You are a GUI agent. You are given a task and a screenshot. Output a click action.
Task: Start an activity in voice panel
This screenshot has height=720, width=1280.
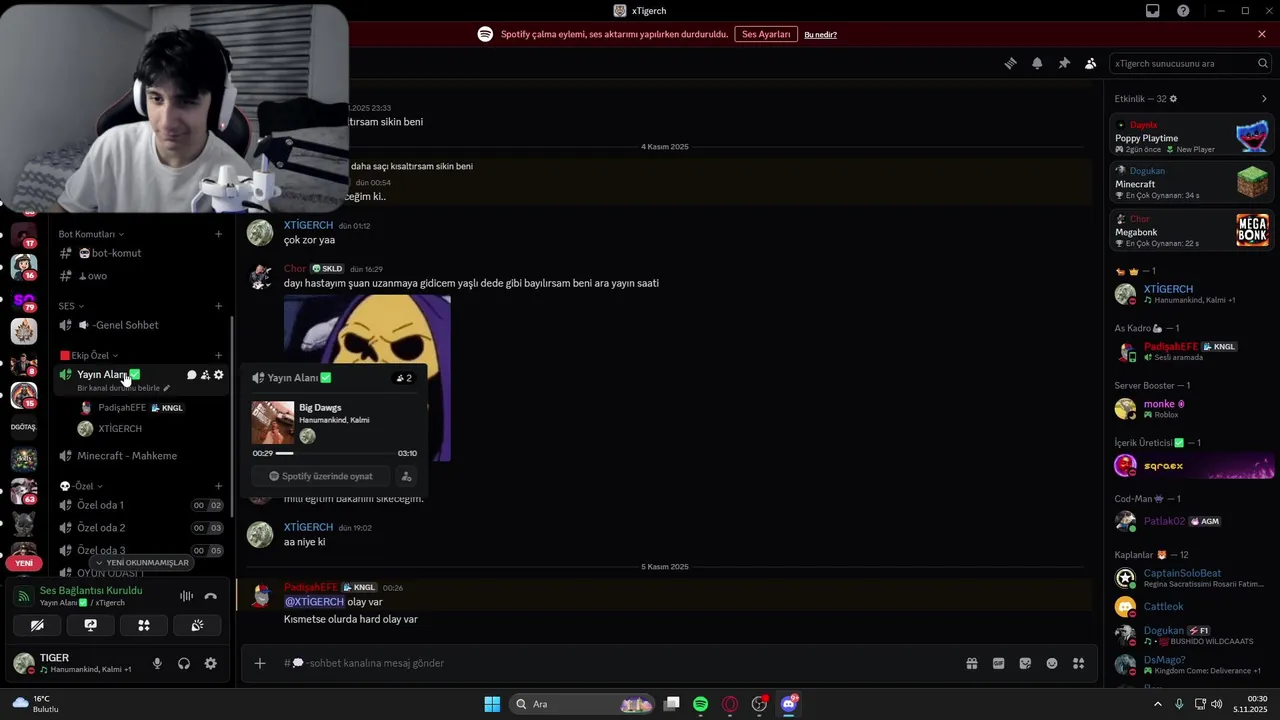pyautogui.click(x=144, y=625)
